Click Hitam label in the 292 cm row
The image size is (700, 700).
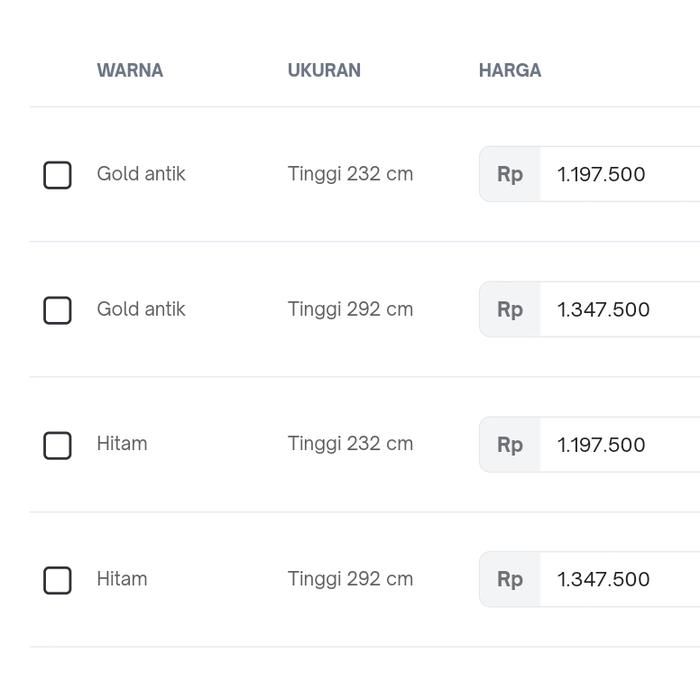pyautogui.click(x=122, y=579)
